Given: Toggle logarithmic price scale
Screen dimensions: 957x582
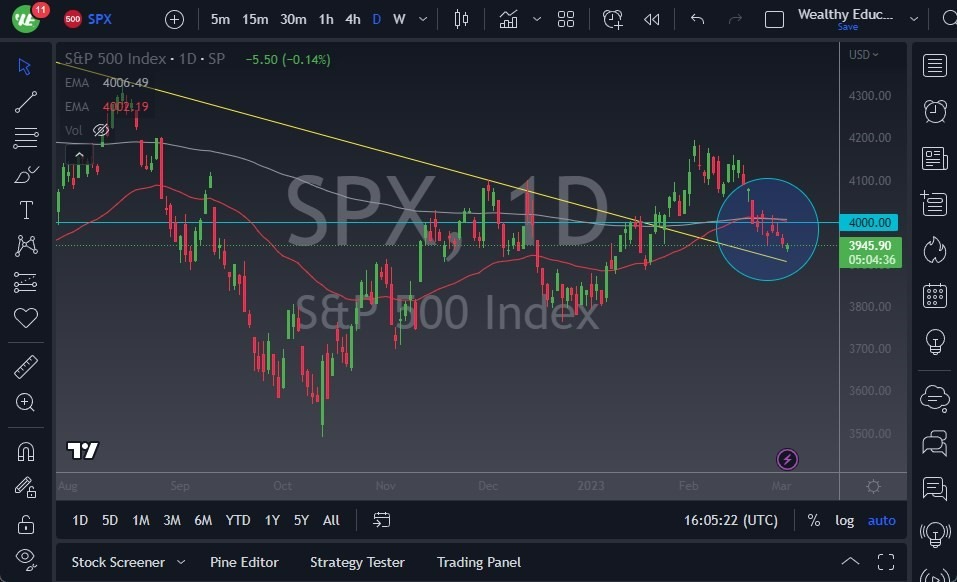Looking at the screenshot, I should [845, 520].
